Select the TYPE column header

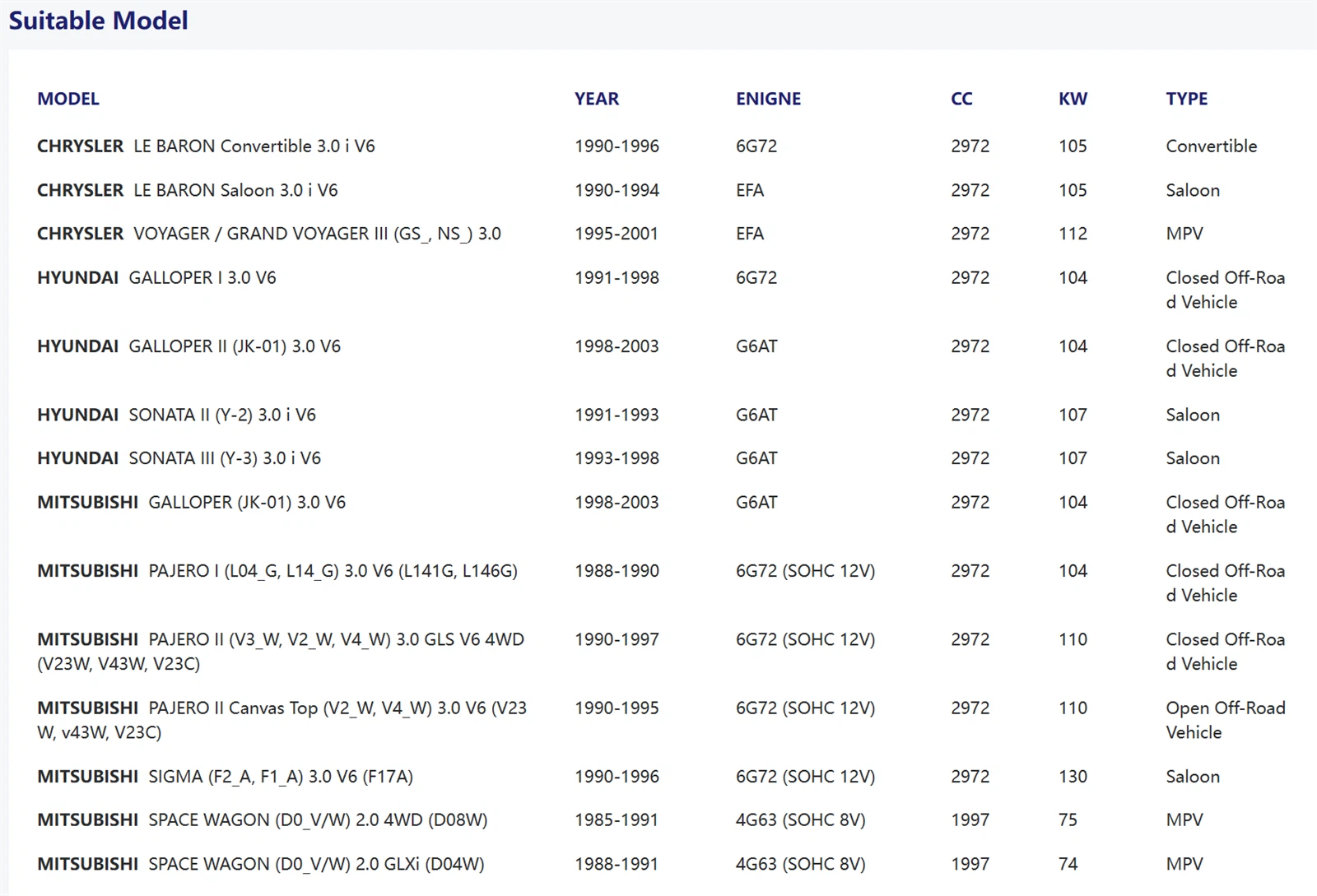1186,99
